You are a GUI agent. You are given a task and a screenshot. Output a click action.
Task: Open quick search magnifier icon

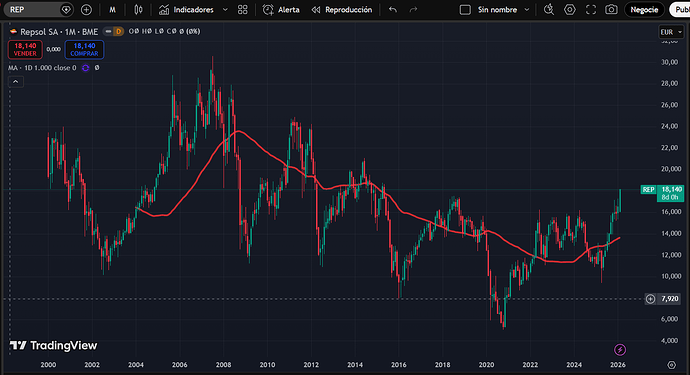click(549, 10)
